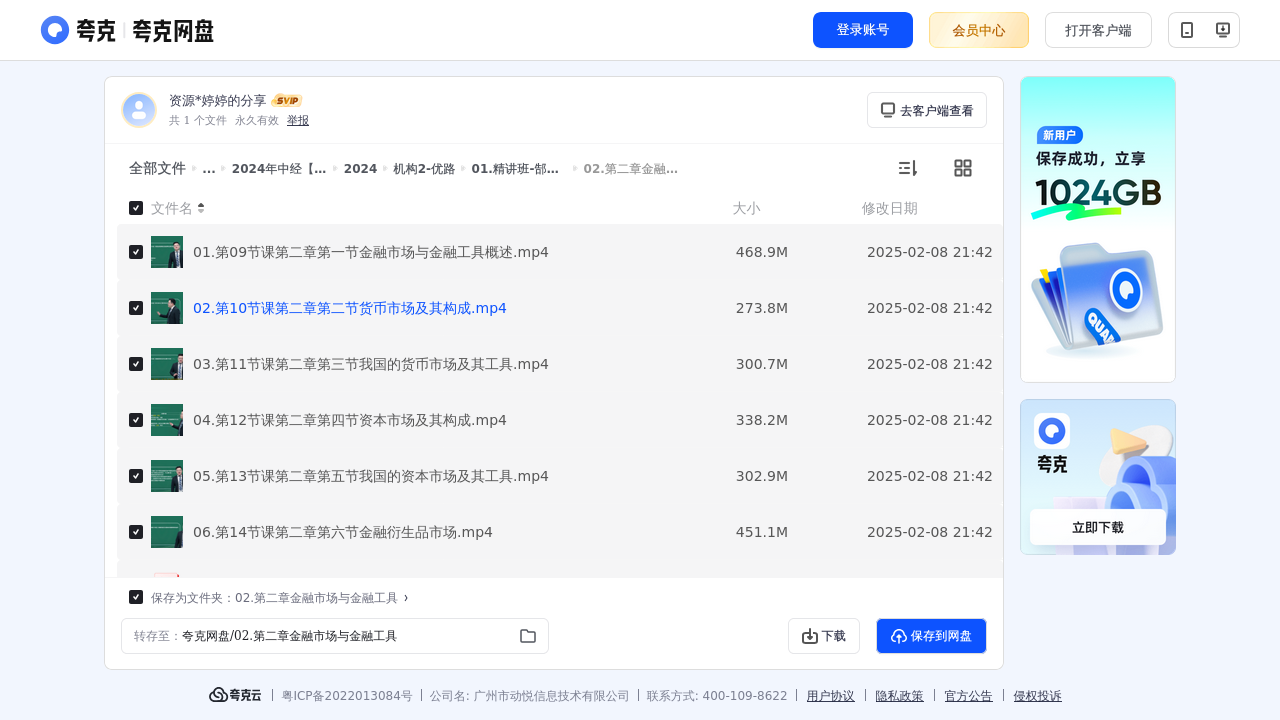
Task: Expand the 保存为文件夹 arrow
Action: [x=406, y=598]
